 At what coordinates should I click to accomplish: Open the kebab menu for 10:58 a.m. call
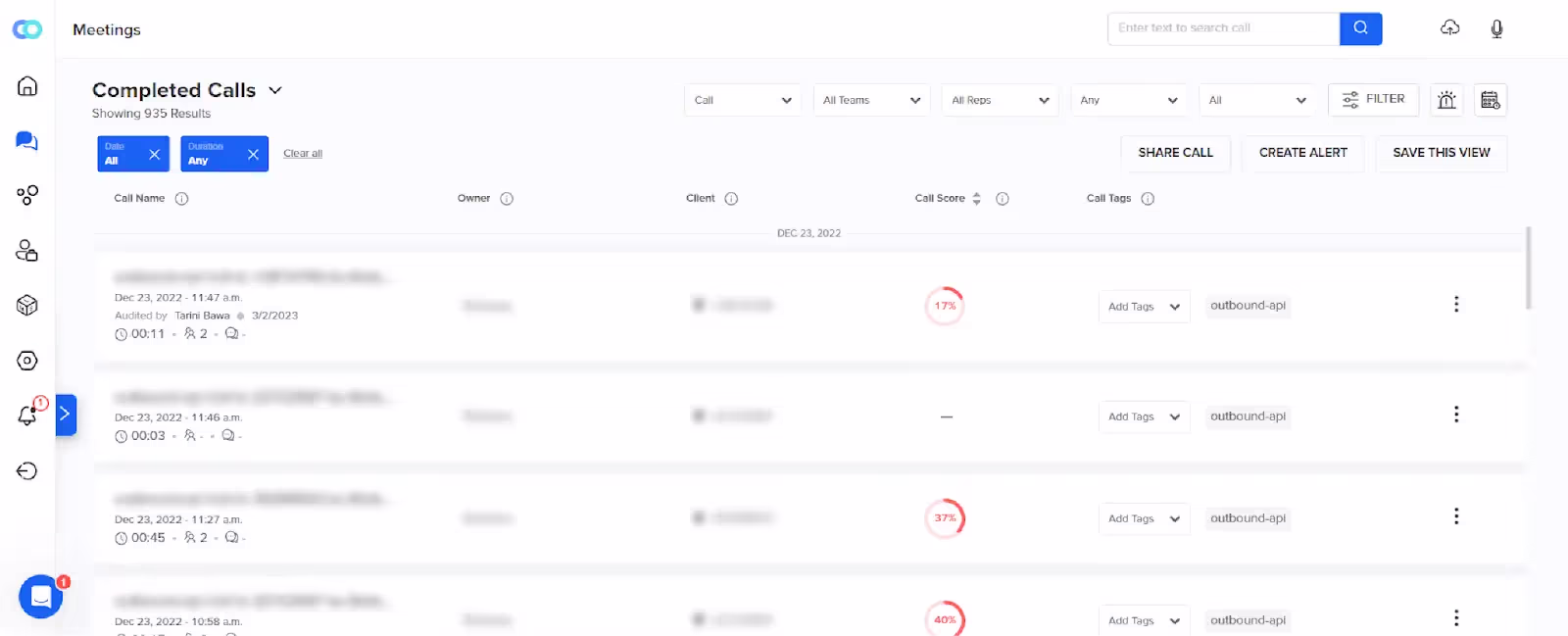[1456, 618]
